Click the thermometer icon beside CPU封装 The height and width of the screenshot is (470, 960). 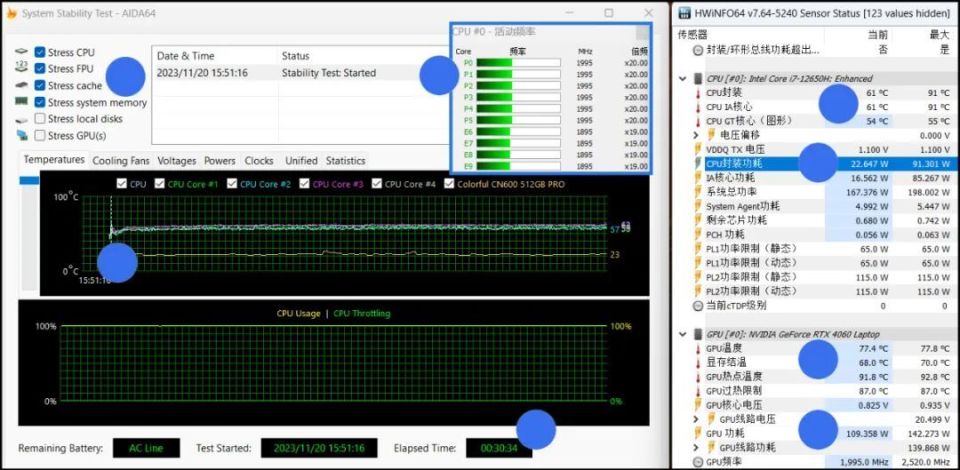click(697, 93)
